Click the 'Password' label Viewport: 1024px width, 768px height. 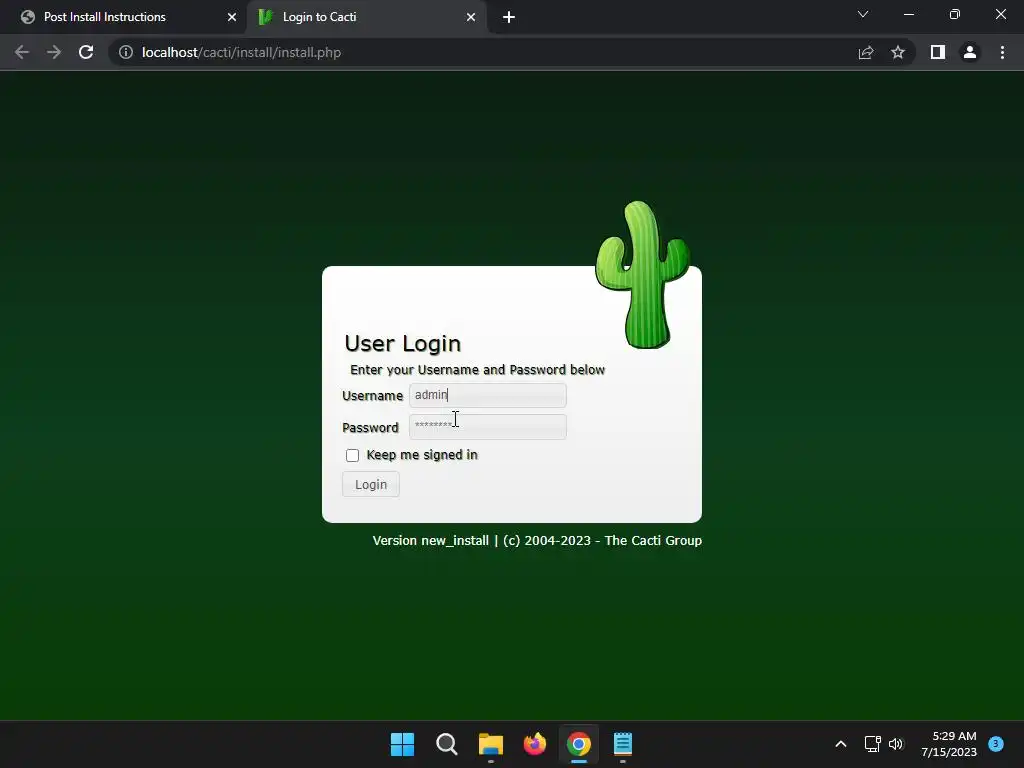pyautogui.click(x=370, y=428)
